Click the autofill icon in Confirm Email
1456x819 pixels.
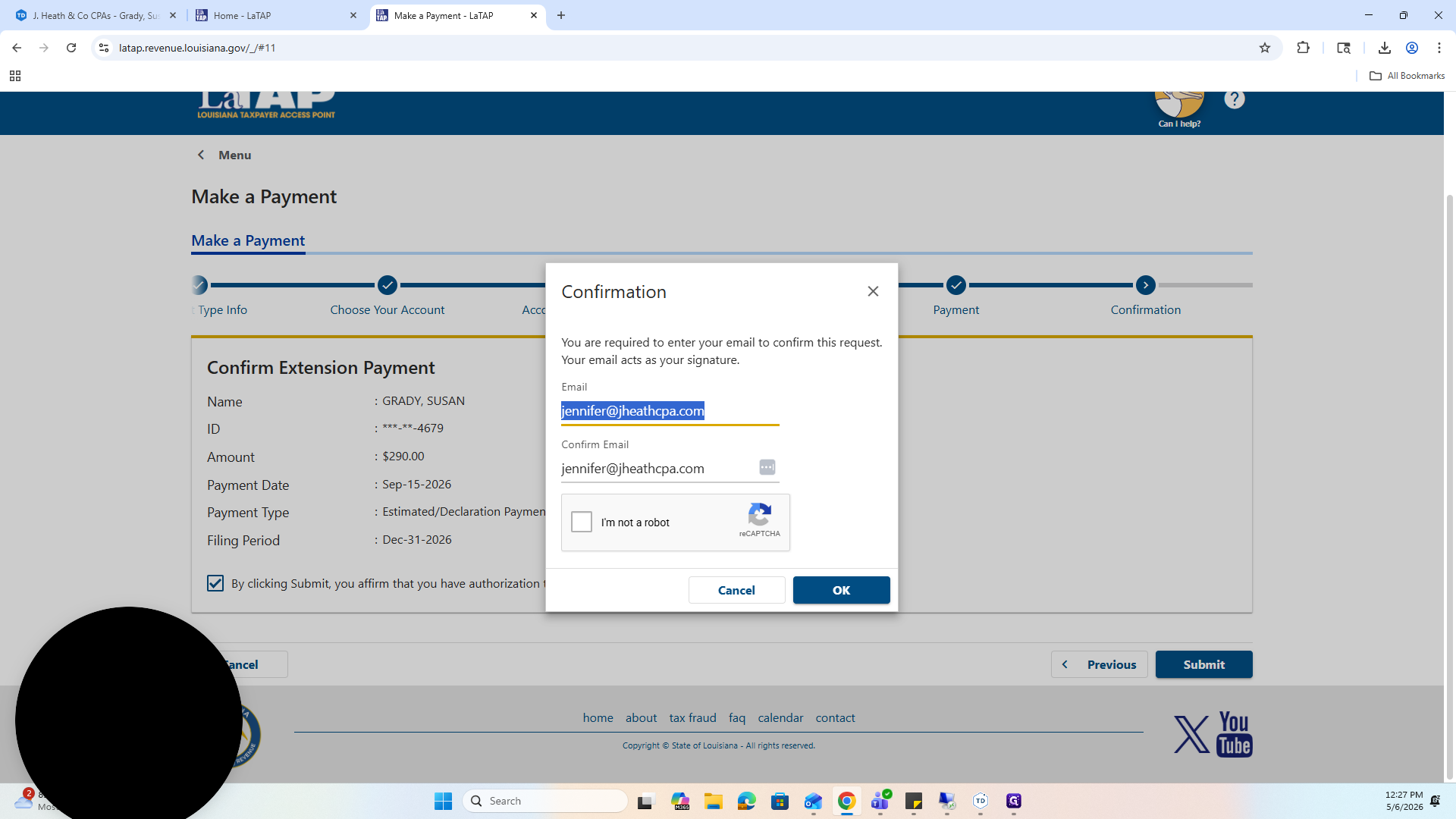click(767, 467)
